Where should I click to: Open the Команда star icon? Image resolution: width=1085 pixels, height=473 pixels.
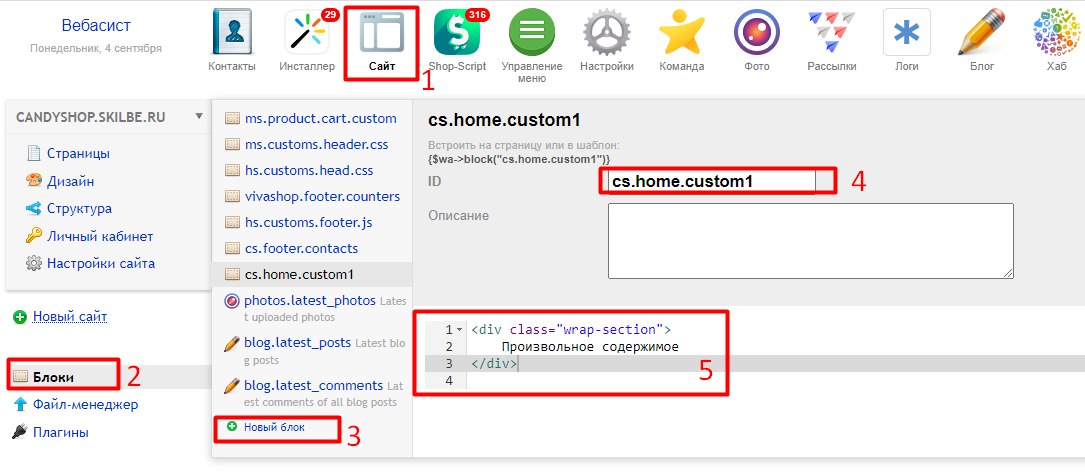point(682,34)
